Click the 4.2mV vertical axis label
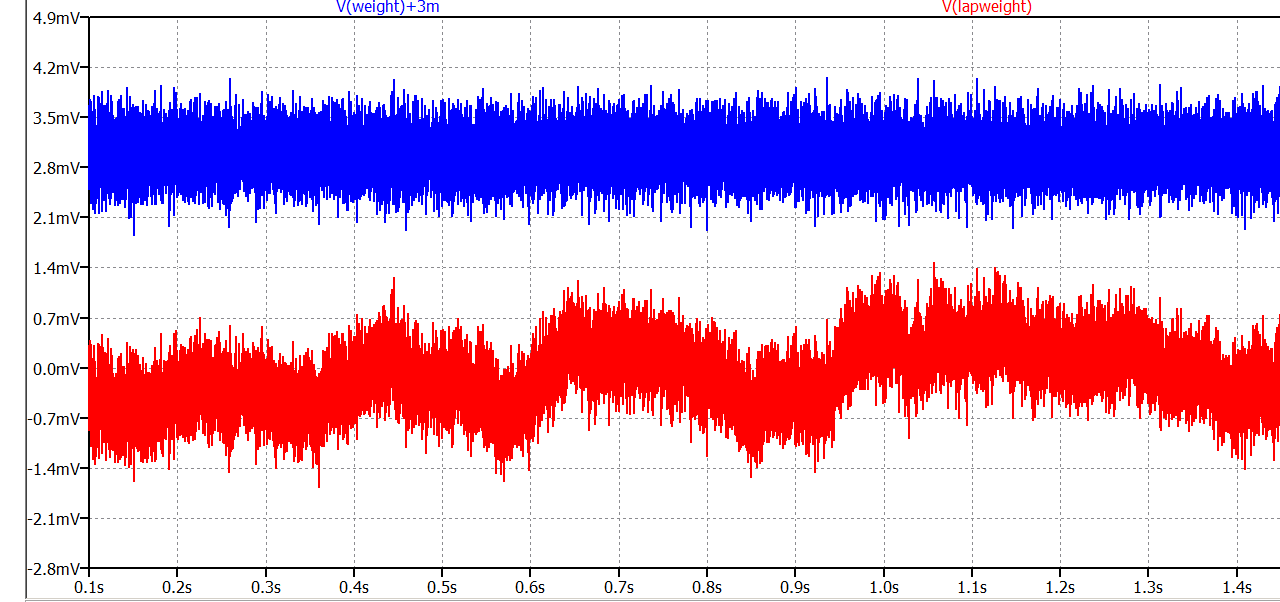 coord(56,68)
